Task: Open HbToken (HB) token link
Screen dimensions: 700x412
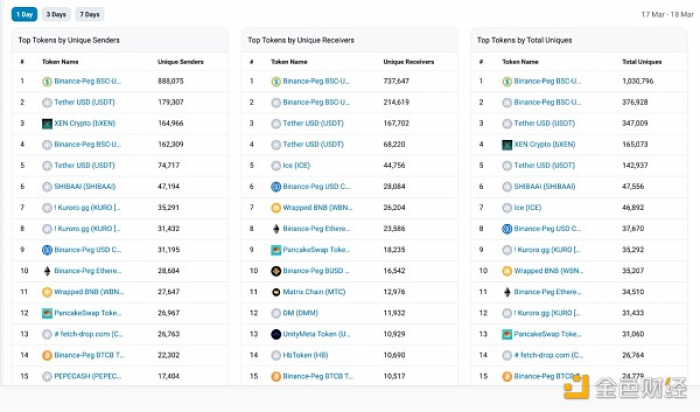Action: (x=305, y=355)
